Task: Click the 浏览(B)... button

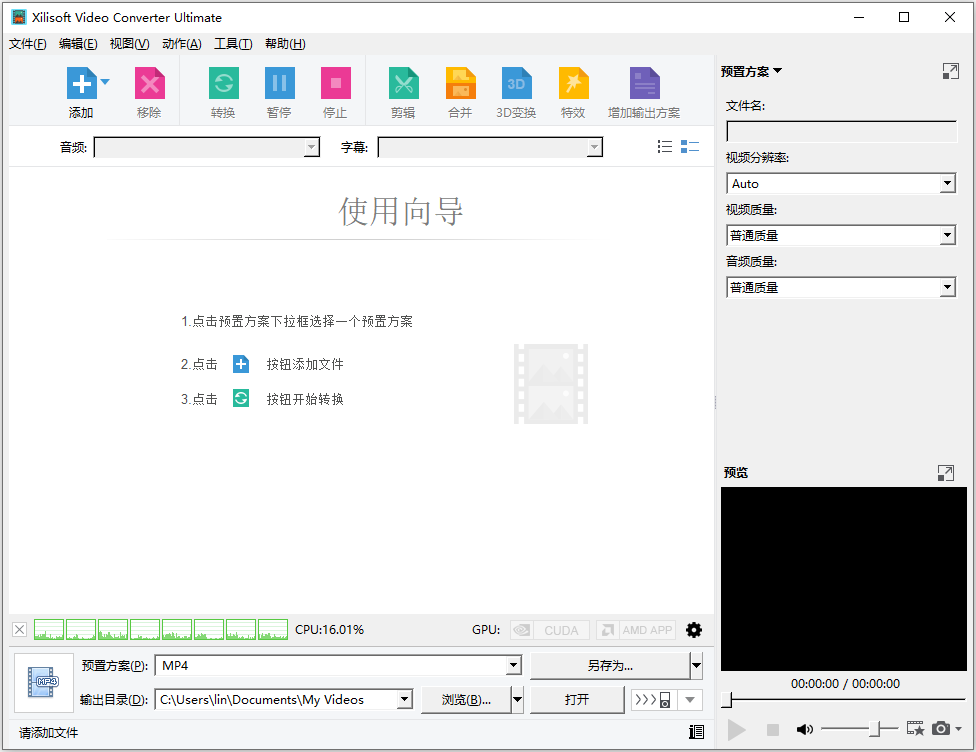Action: [x=466, y=700]
